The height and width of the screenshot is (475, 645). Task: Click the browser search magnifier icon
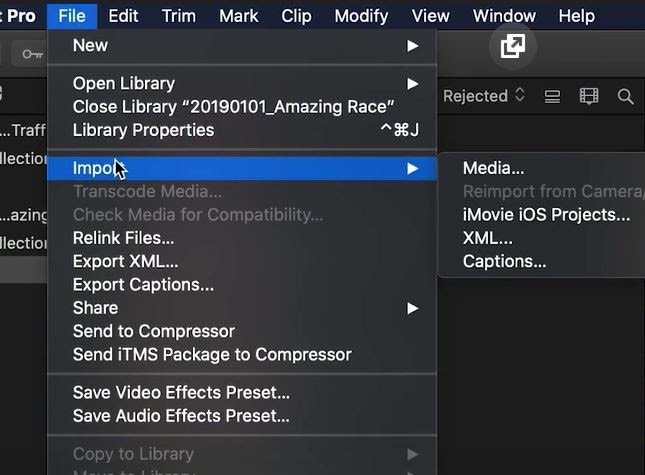pyautogui.click(x=625, y=97)
